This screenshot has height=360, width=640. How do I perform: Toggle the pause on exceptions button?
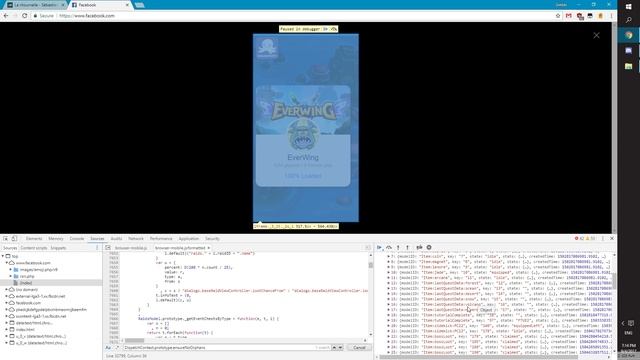tap(429, 247)
